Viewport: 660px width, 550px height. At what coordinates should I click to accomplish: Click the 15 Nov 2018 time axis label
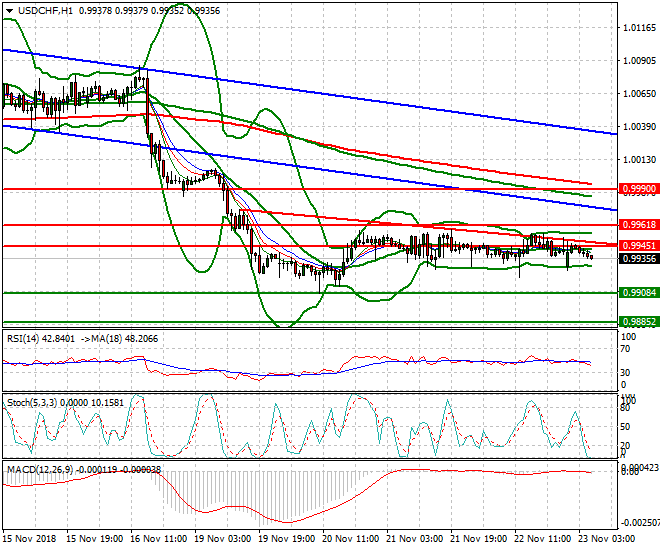pos(29,539)
